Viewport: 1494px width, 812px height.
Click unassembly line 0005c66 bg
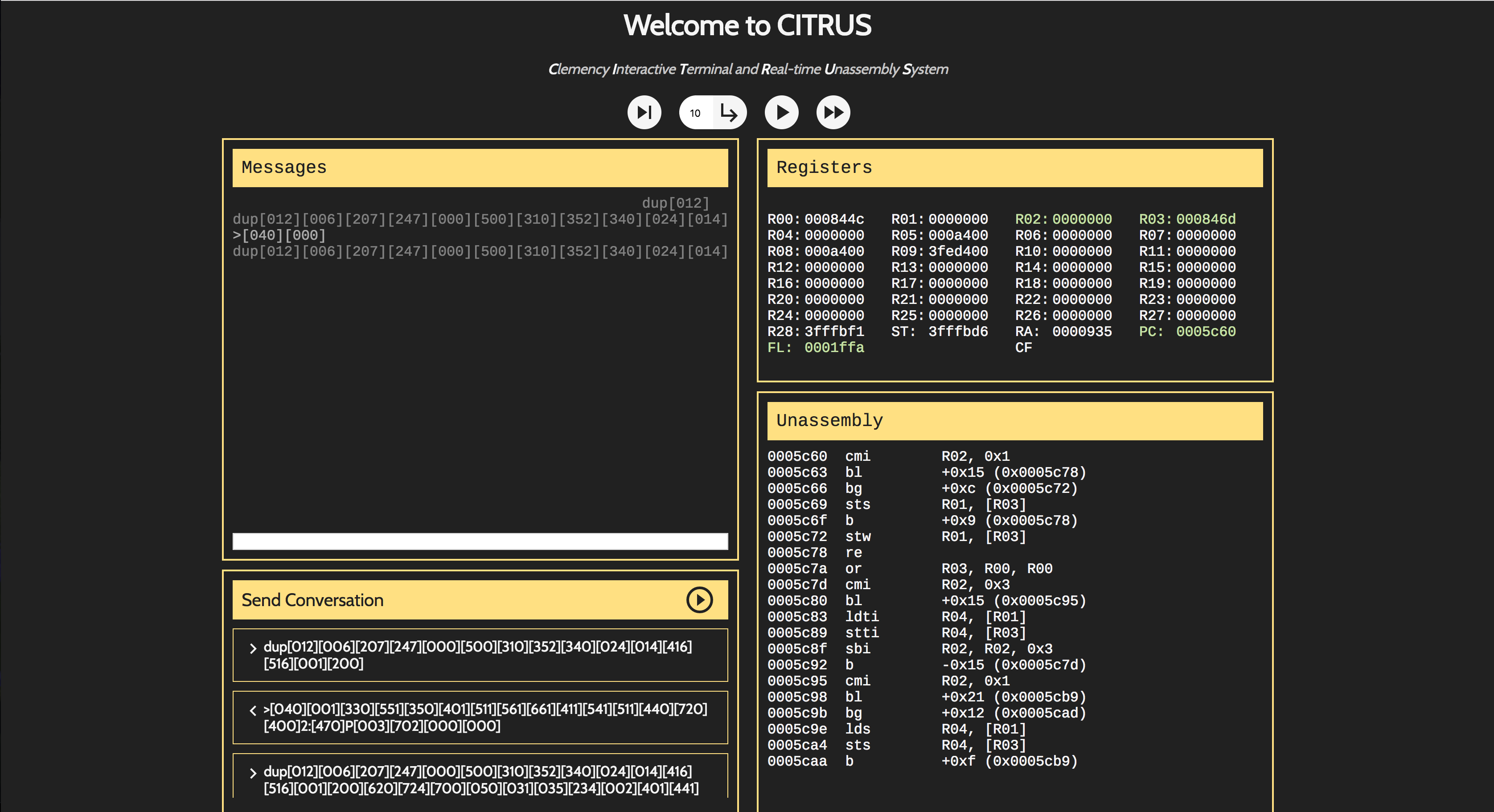click(x=923, y=488)
